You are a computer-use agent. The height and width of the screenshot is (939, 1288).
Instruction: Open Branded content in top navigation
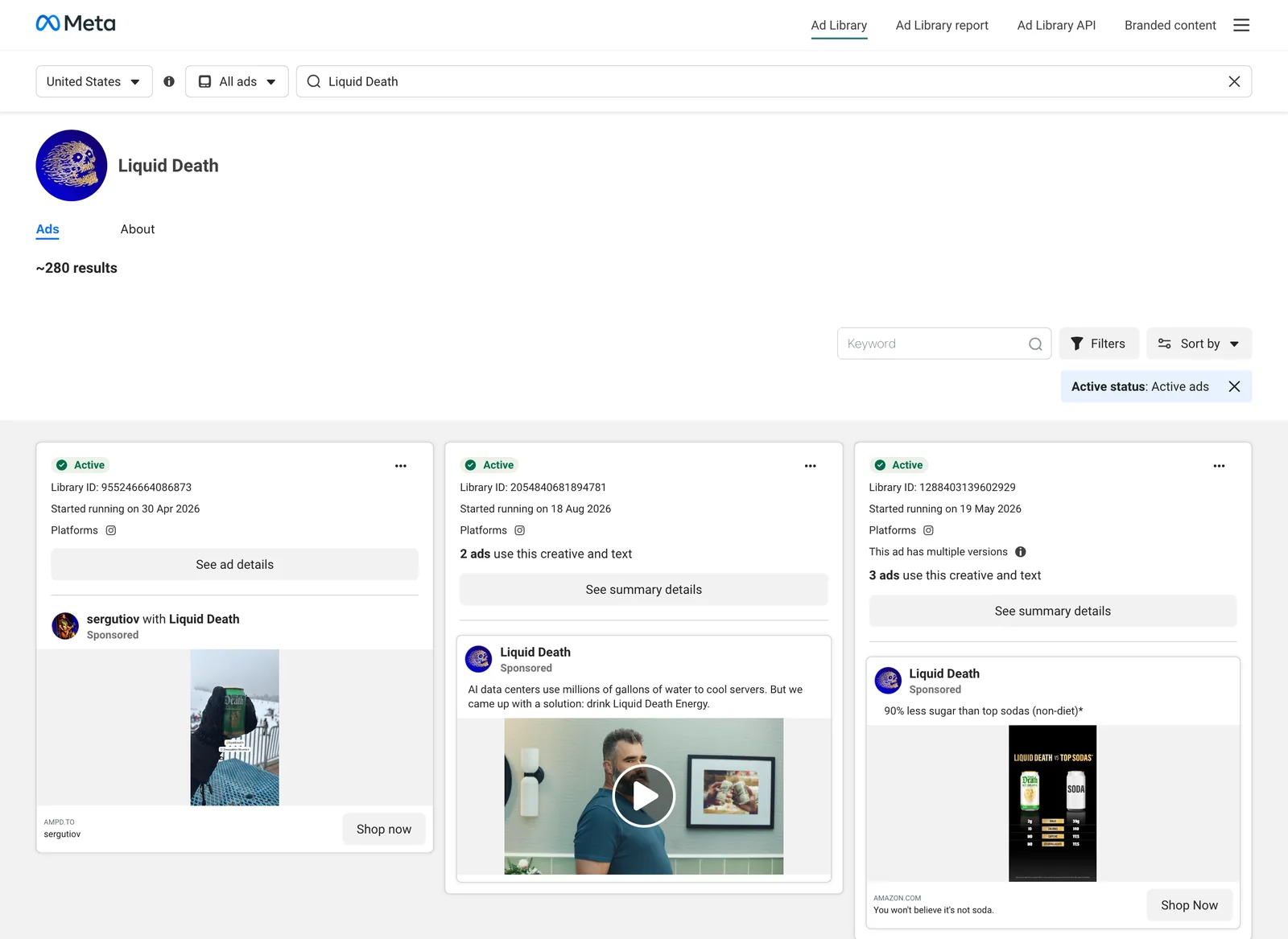1170,25
